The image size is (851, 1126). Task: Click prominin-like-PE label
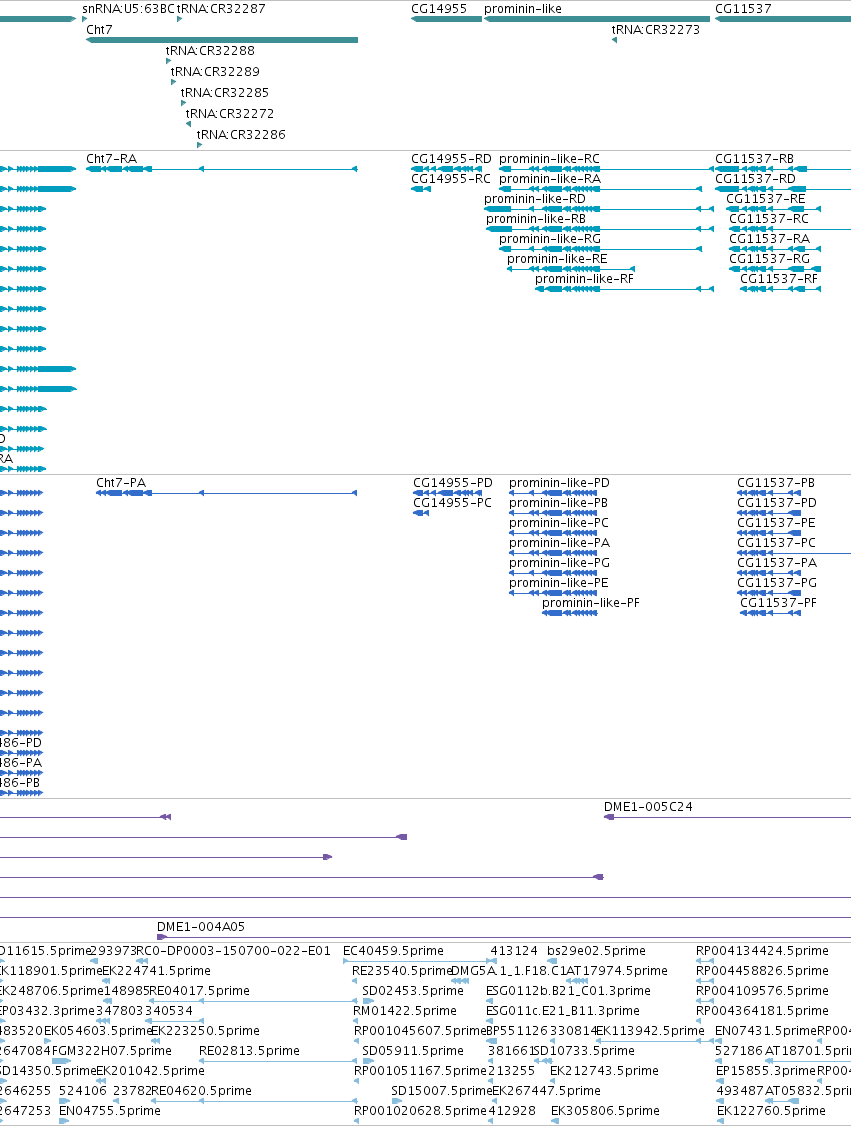(559, 583)
